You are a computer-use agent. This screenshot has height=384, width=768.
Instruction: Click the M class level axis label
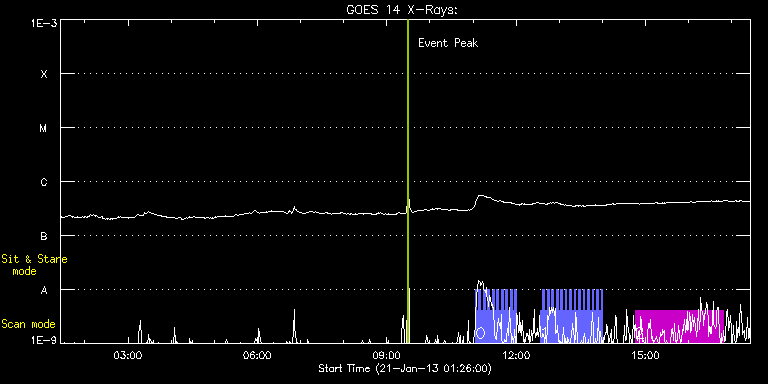point(44,128)
